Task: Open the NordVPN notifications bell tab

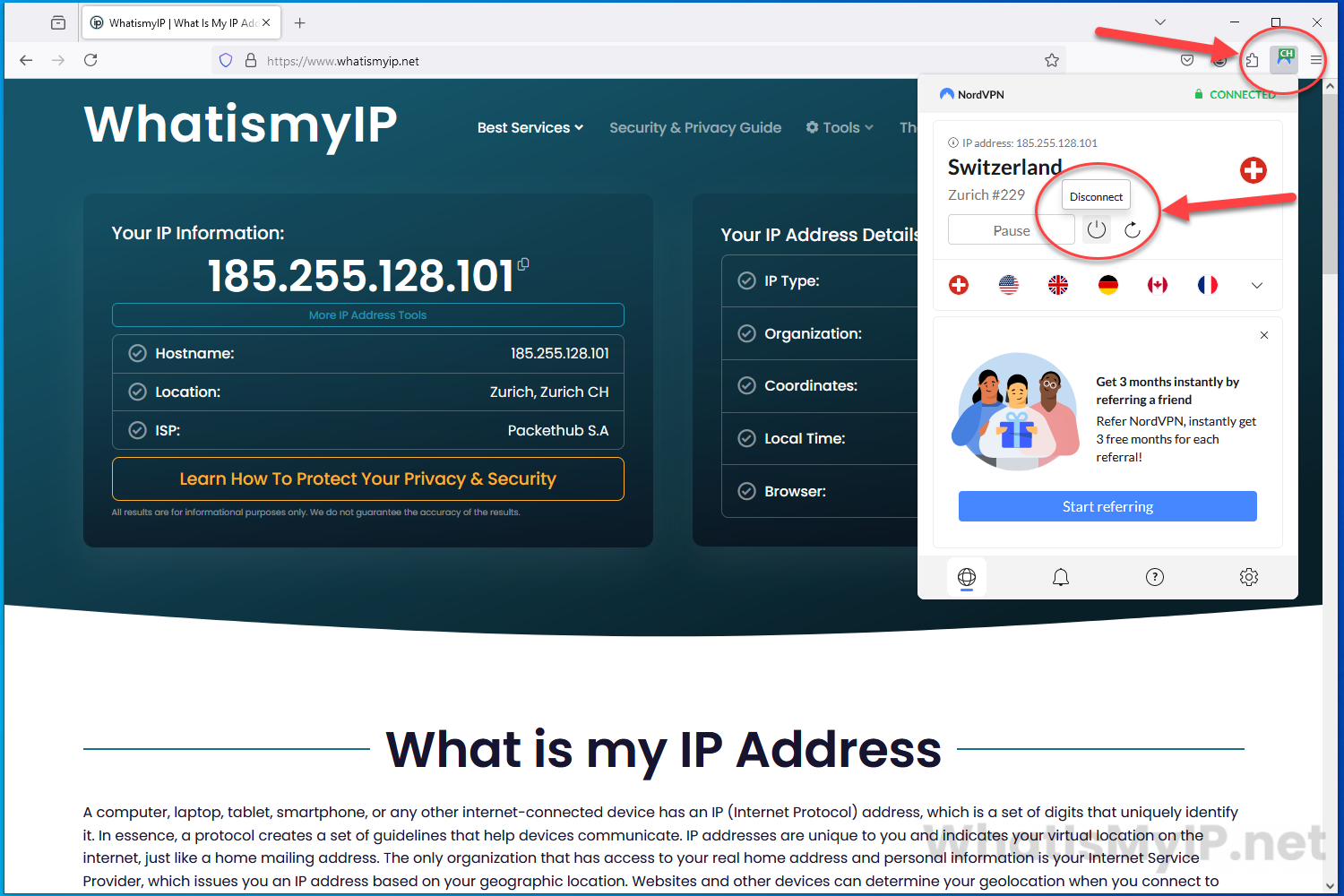Action: point(1061,577)
